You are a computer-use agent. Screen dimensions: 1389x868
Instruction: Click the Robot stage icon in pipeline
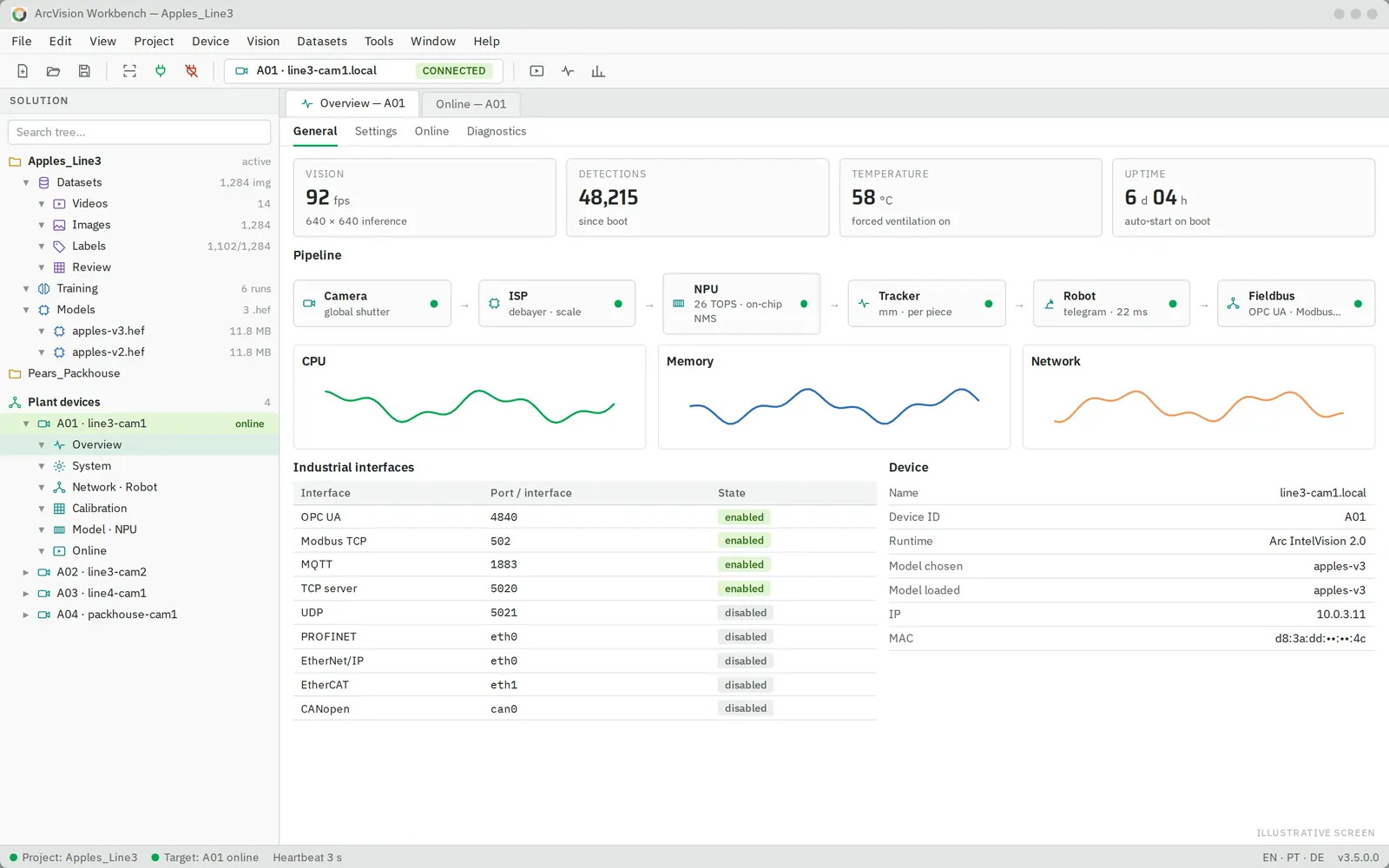(1049, 304)
